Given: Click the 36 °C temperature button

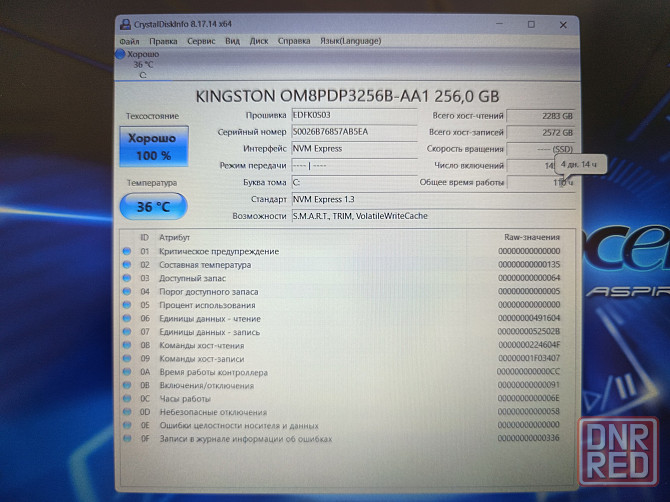Looking at the screenshot, I should click(x=153, y=206).
